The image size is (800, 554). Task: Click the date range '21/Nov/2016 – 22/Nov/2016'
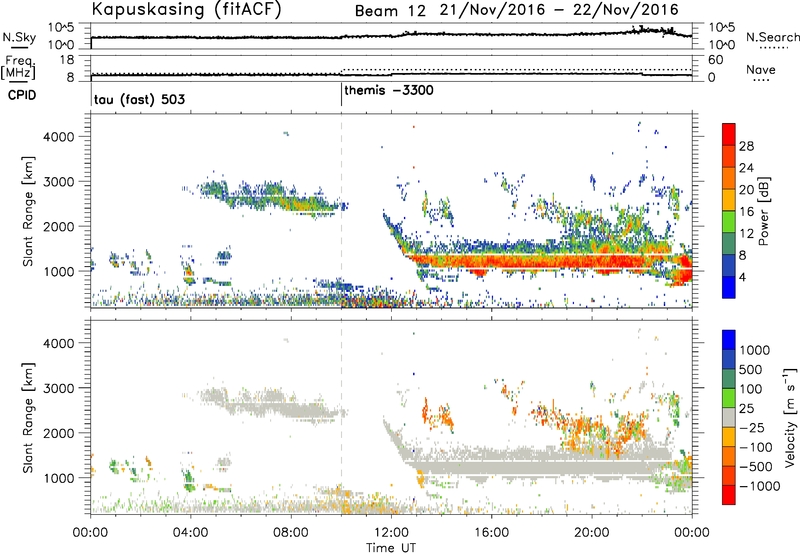pos(560,10)
